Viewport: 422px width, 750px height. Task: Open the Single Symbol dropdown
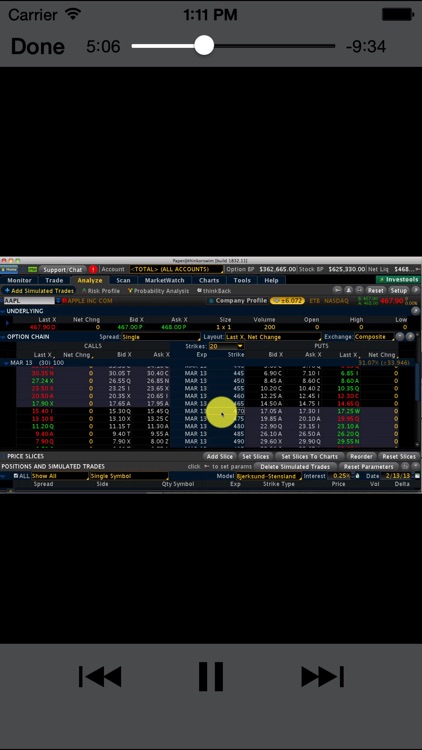(x=129, y=476)
